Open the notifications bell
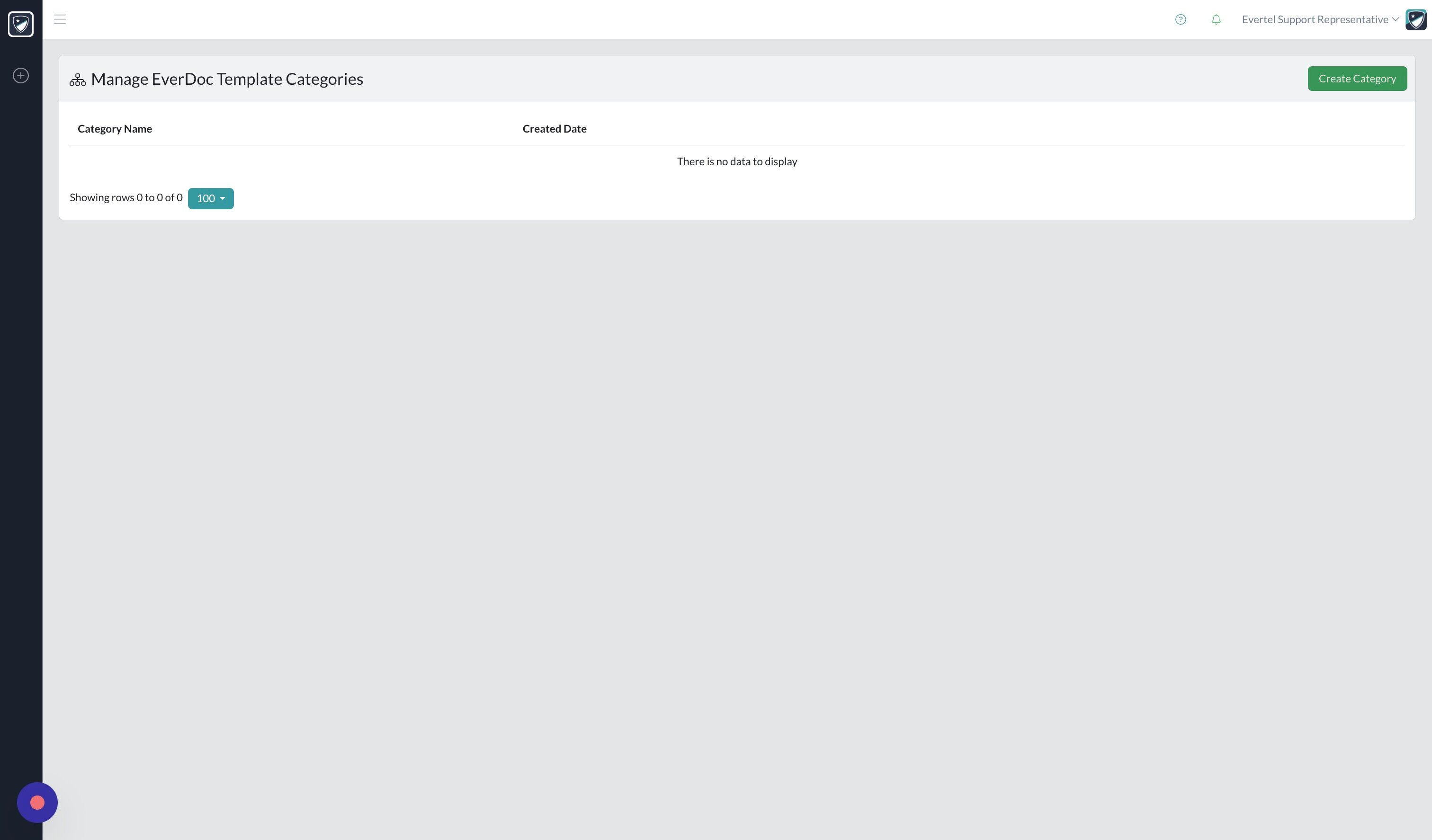 click(x=1216, y=20)
